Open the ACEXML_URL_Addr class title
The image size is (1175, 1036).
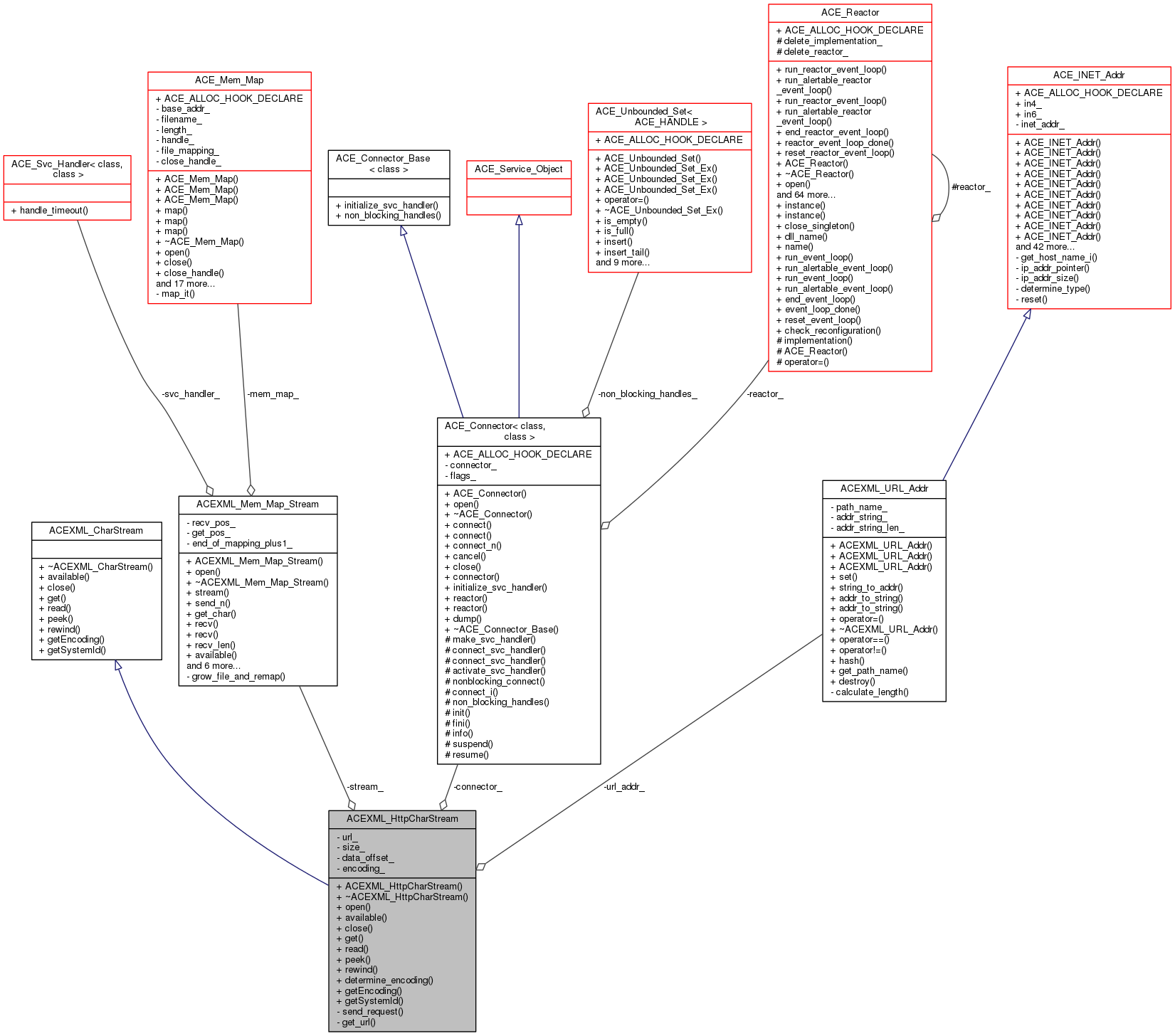click(884, 489)
